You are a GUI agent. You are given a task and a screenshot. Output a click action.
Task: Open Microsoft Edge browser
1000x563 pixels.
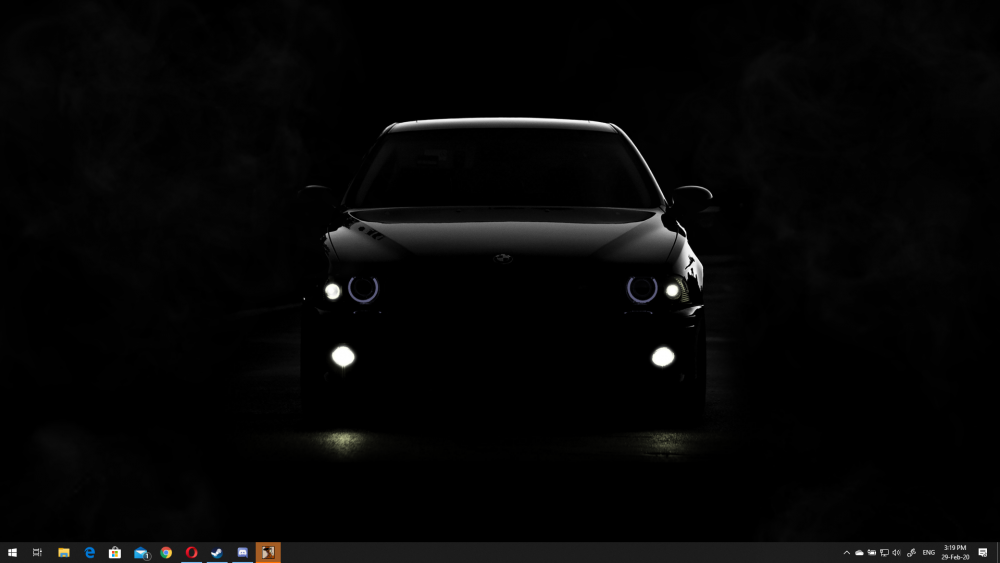[x=89, y=552]
